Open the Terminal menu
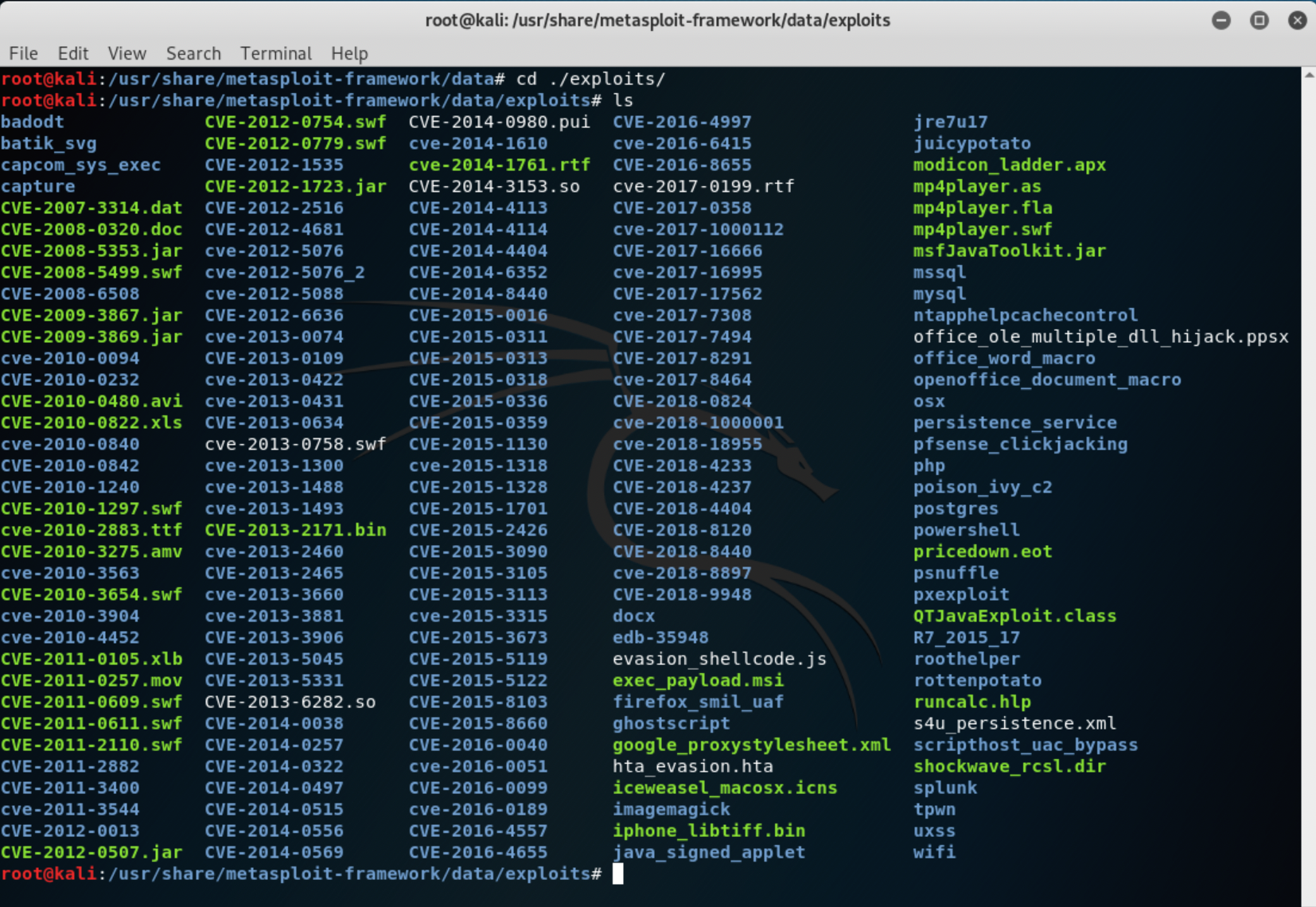The image size is (1316, 907). (275, 53)
